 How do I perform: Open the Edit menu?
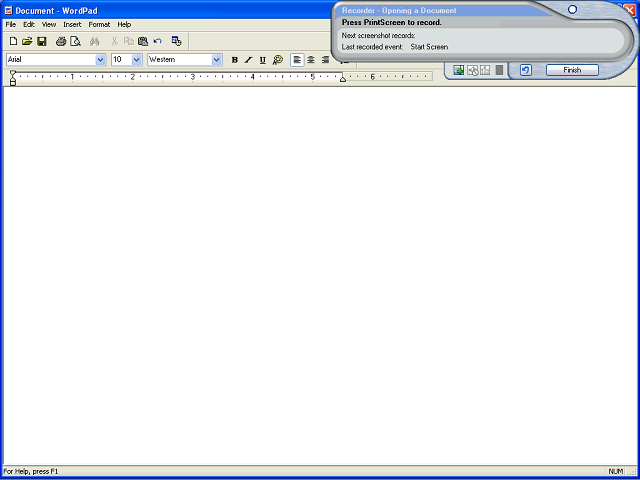(x=29, y=24)
